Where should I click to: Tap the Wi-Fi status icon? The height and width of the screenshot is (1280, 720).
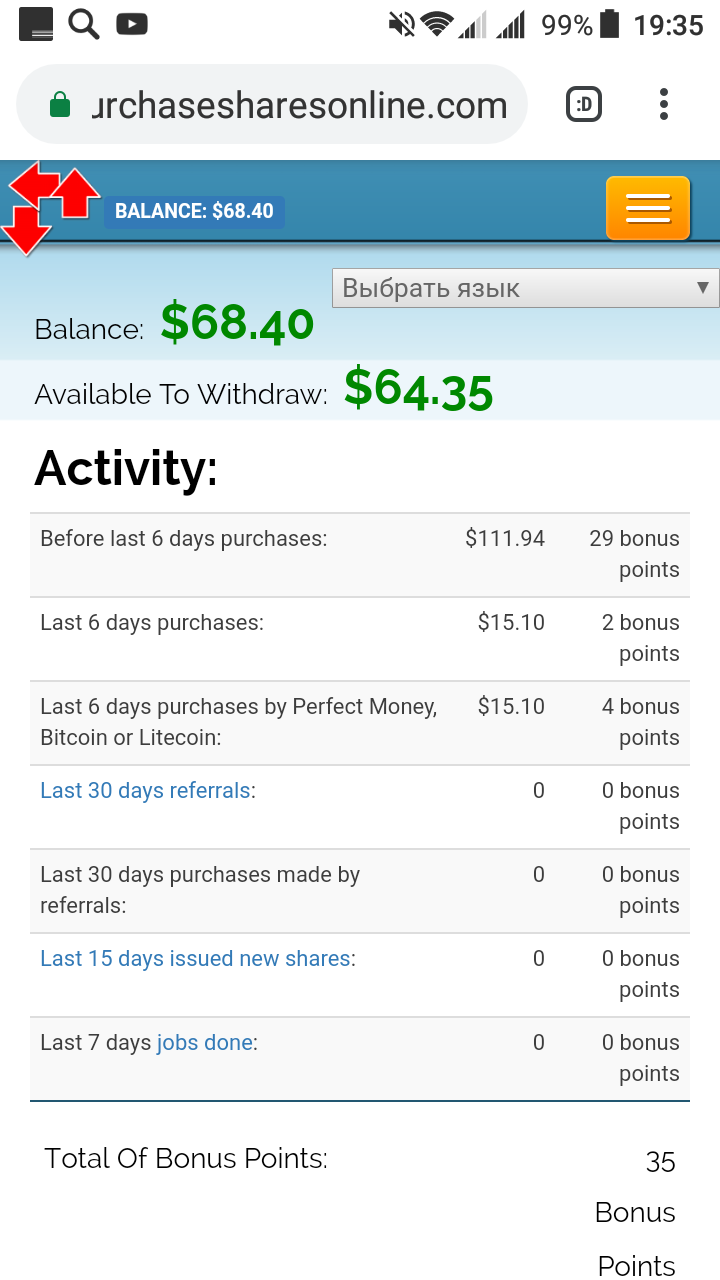coord(436,24)
